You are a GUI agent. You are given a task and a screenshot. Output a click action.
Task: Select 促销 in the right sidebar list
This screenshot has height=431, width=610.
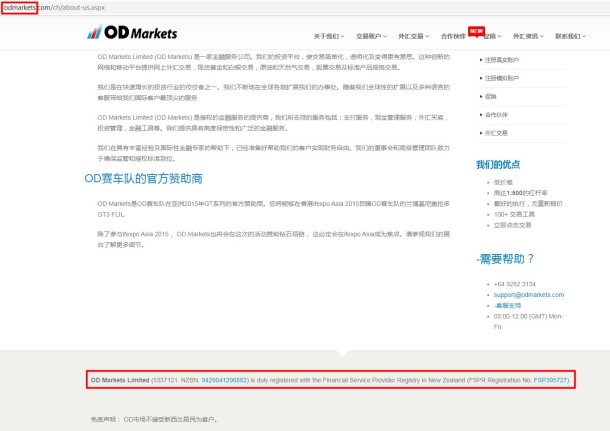tap(491, 96)
